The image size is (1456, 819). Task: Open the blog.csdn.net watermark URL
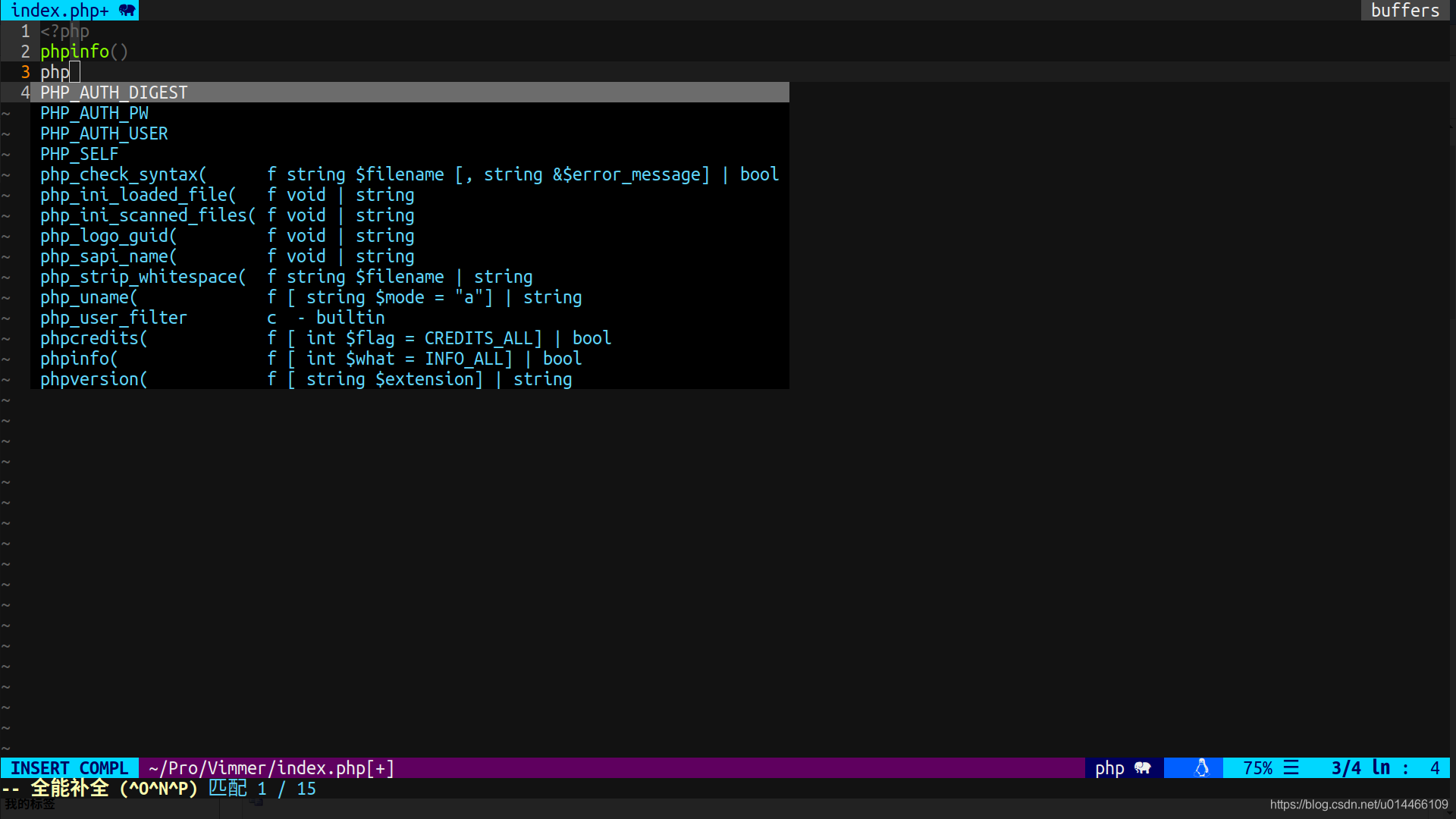(x=1359, y=805)
